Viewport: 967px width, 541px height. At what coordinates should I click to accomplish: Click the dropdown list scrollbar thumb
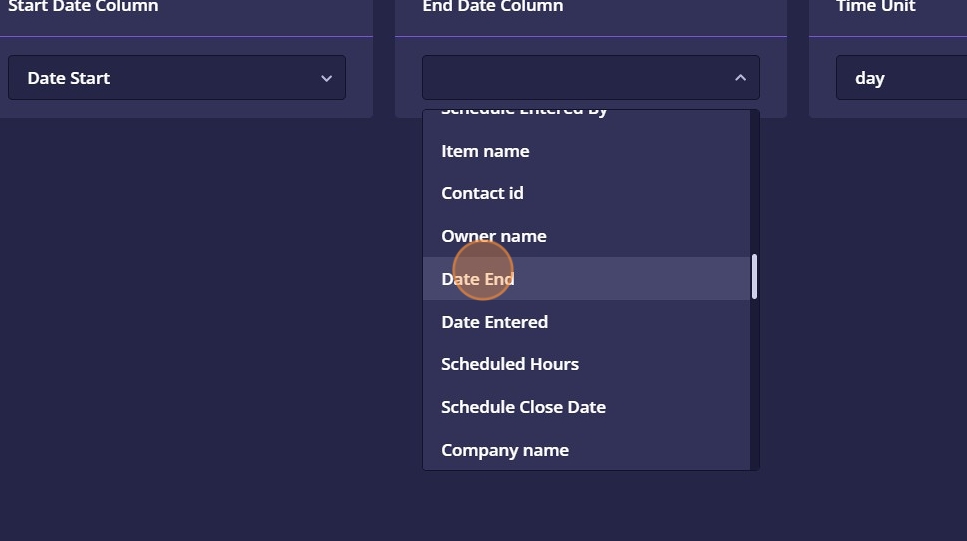coord(754,276)
